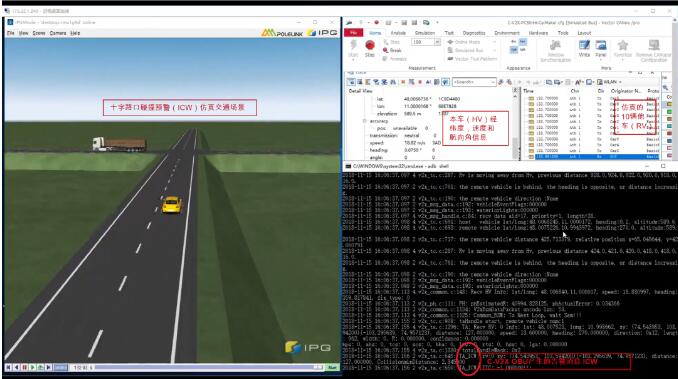The image size is (678, 379).
Task: Toggle the sym symbolic display button
Action: 514,50
